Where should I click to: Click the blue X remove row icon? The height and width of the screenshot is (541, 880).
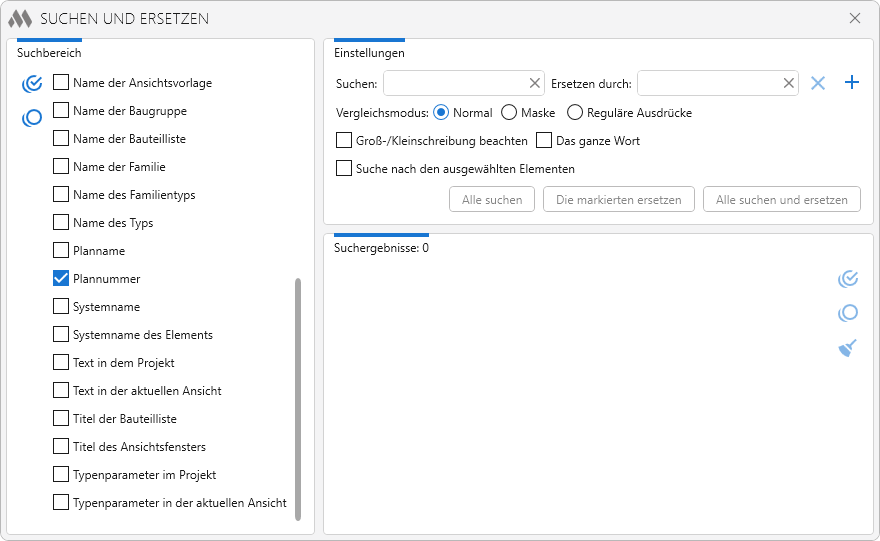[x=818, y=83]
